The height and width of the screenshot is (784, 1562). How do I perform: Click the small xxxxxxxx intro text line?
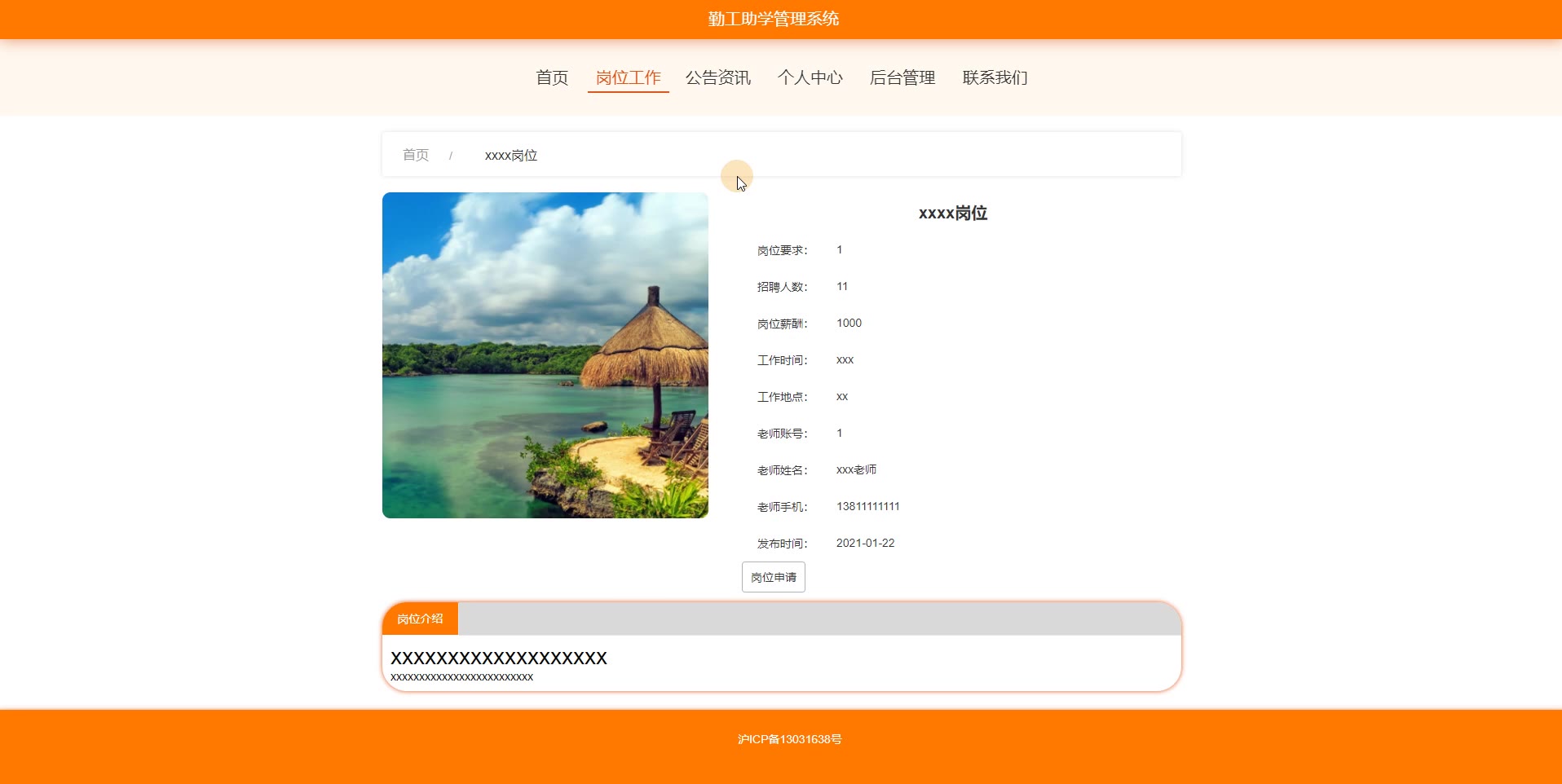point(461,677)
